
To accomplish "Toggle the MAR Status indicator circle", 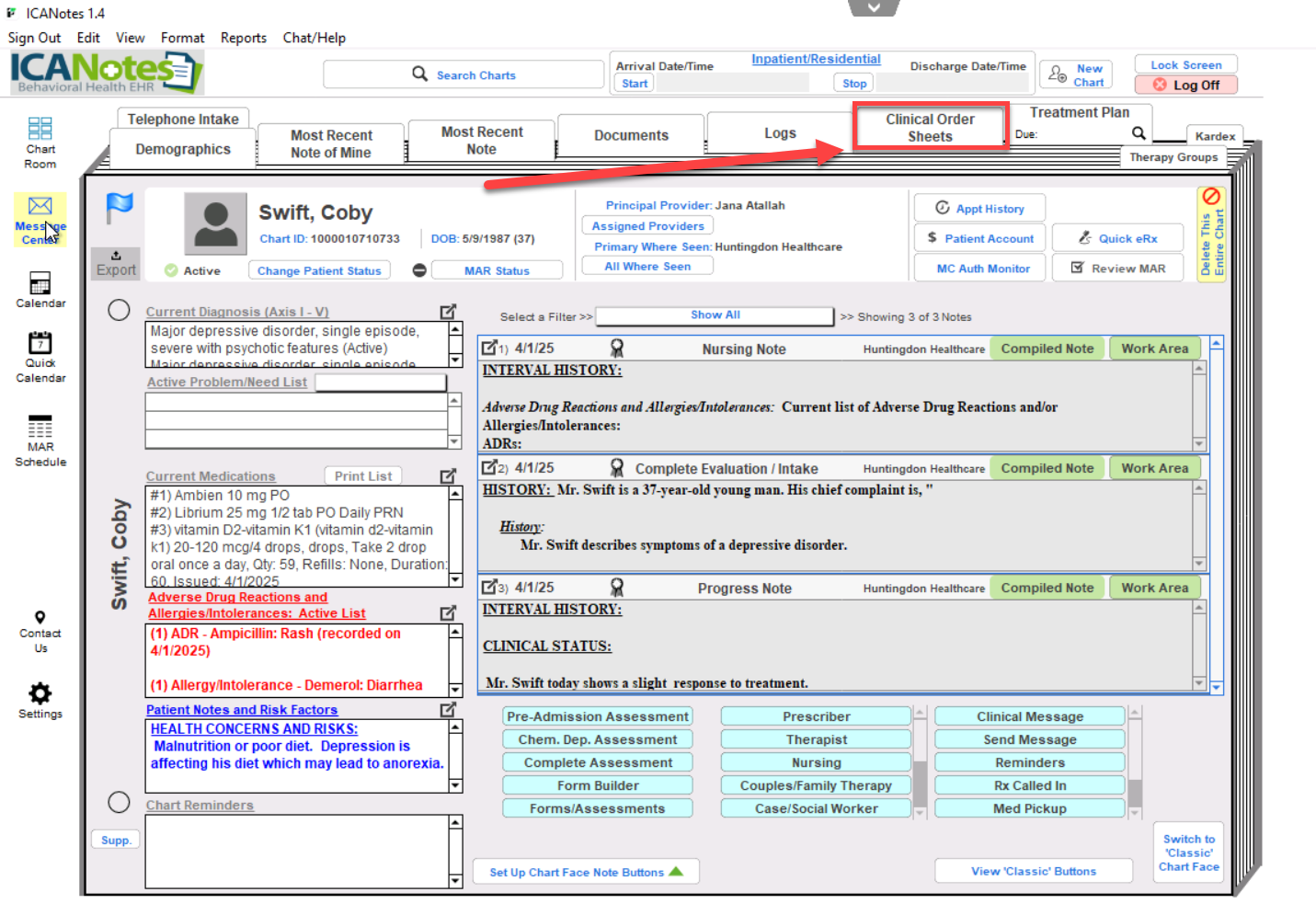I will [419, 270].
